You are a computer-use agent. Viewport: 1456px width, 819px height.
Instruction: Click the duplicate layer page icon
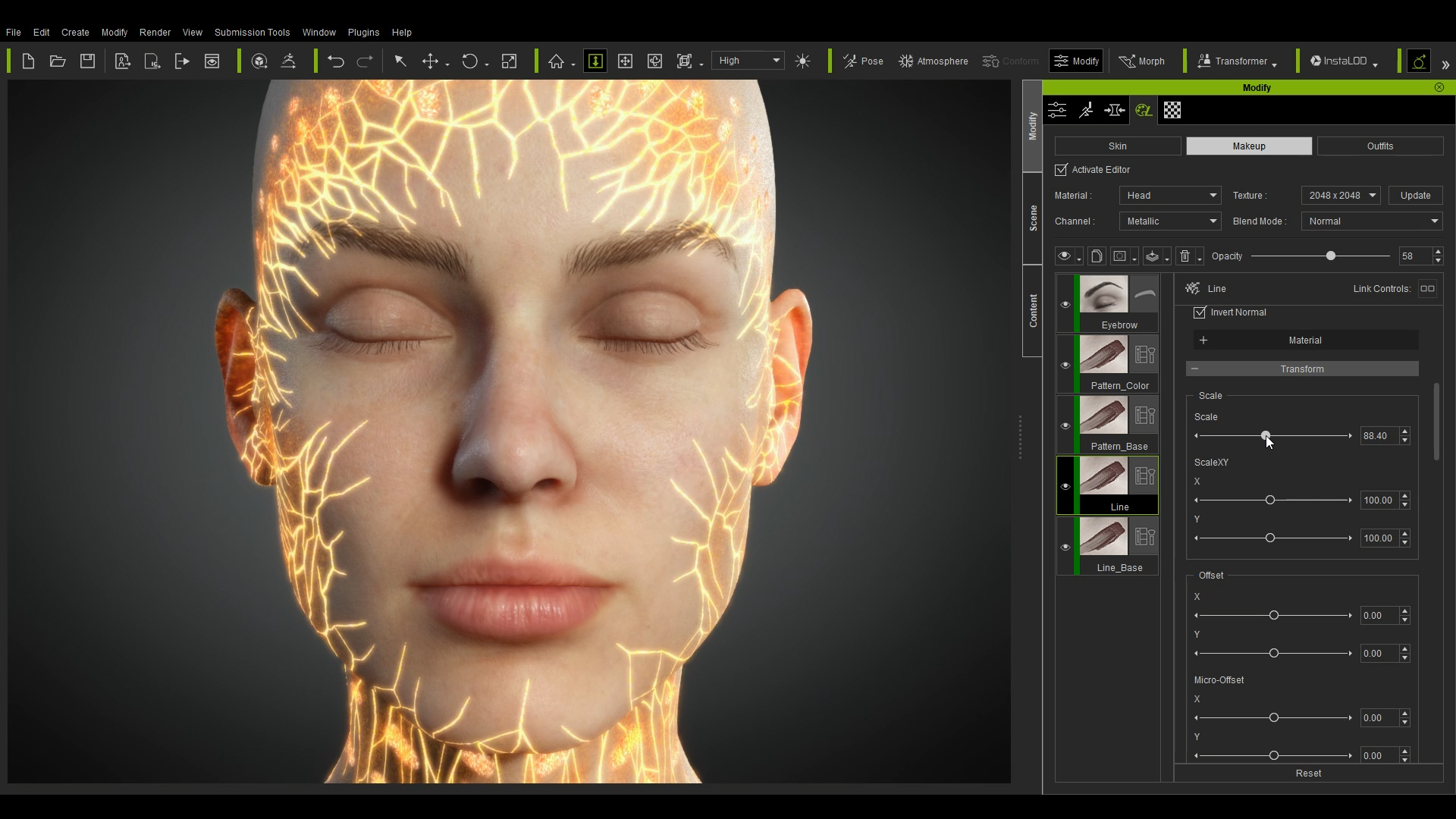tap(1097, 256)
